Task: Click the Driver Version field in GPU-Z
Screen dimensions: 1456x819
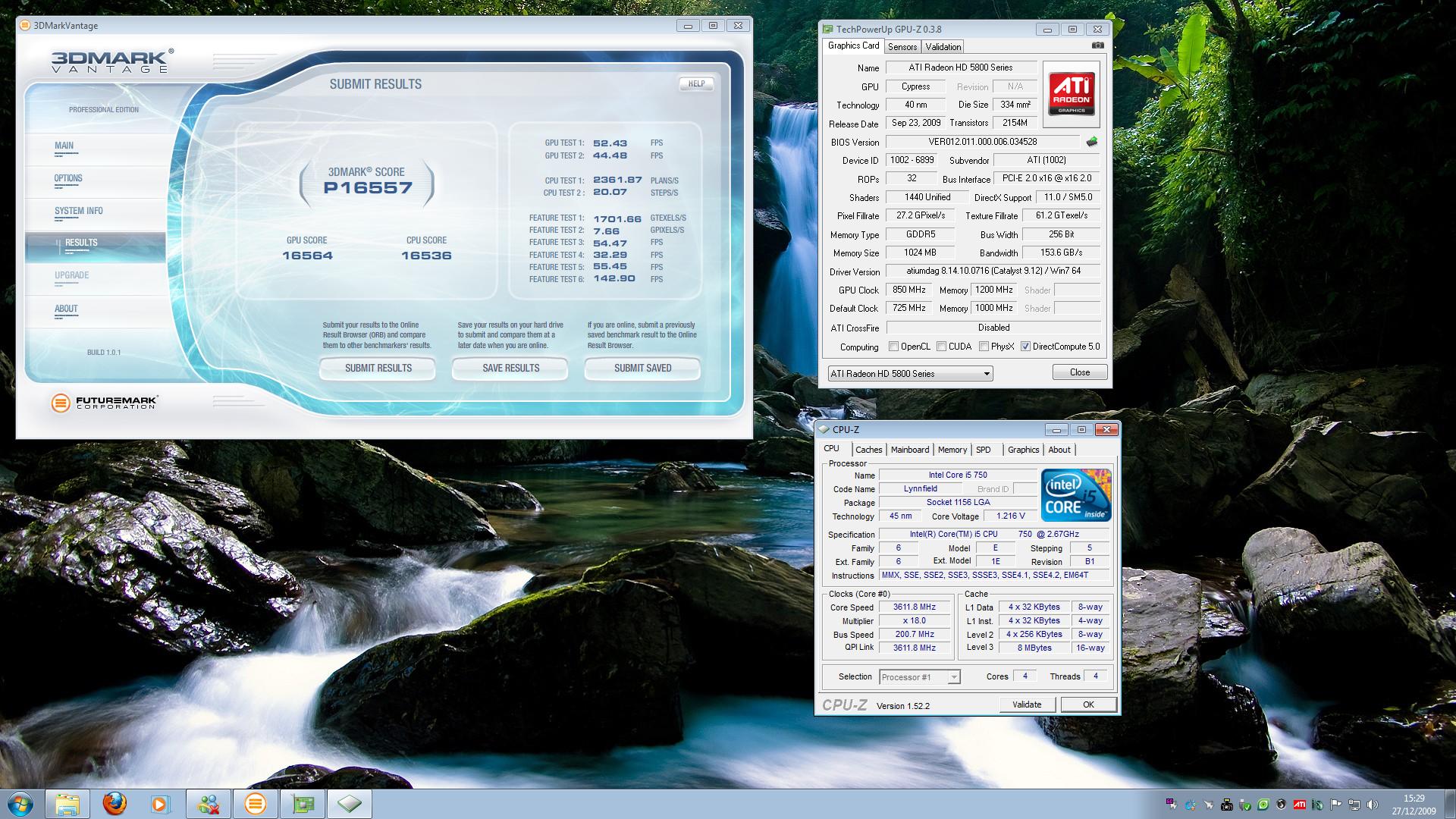Action: (993, 271)
